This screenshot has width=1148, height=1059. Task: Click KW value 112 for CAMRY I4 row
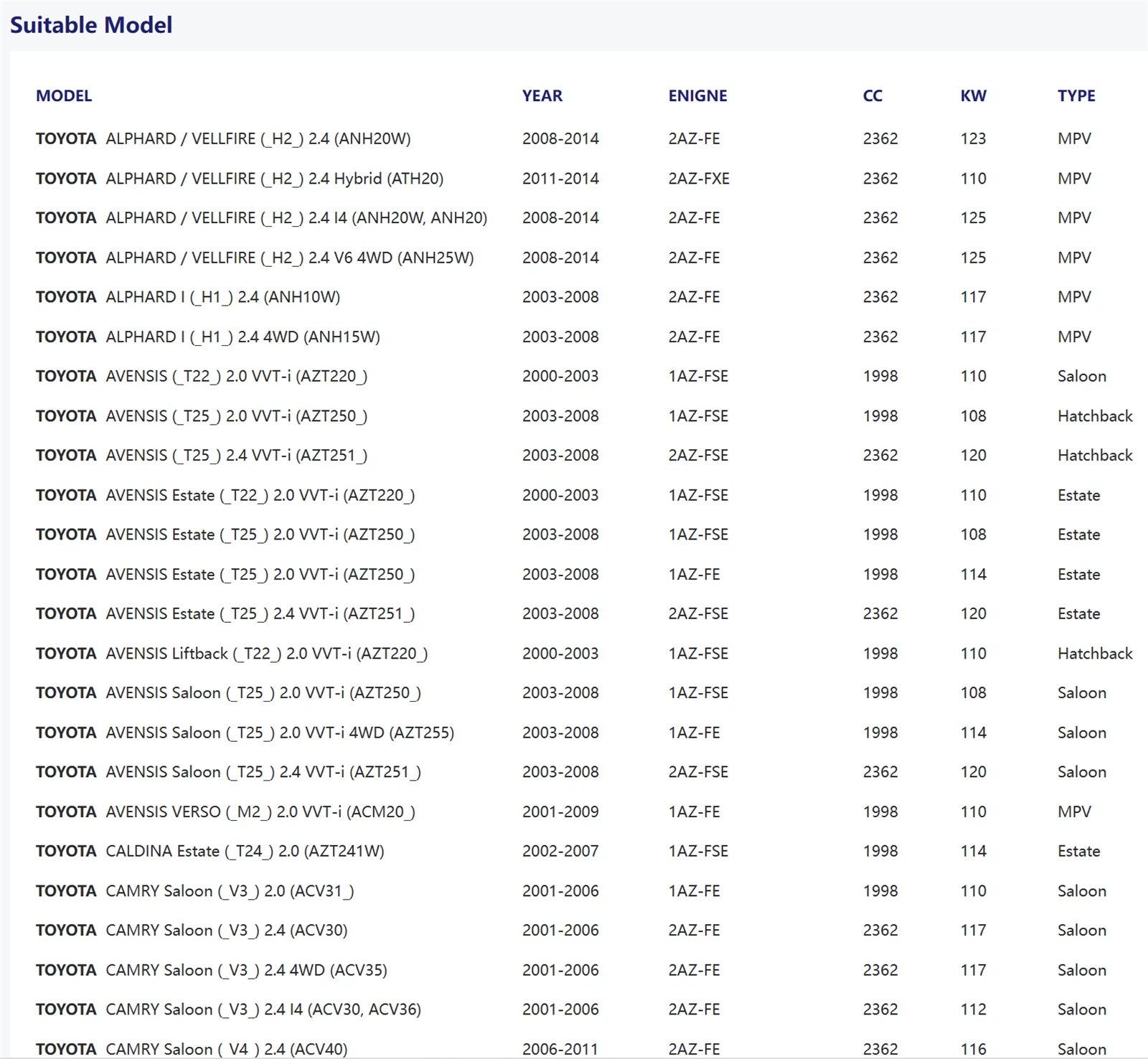[974, 1009]
